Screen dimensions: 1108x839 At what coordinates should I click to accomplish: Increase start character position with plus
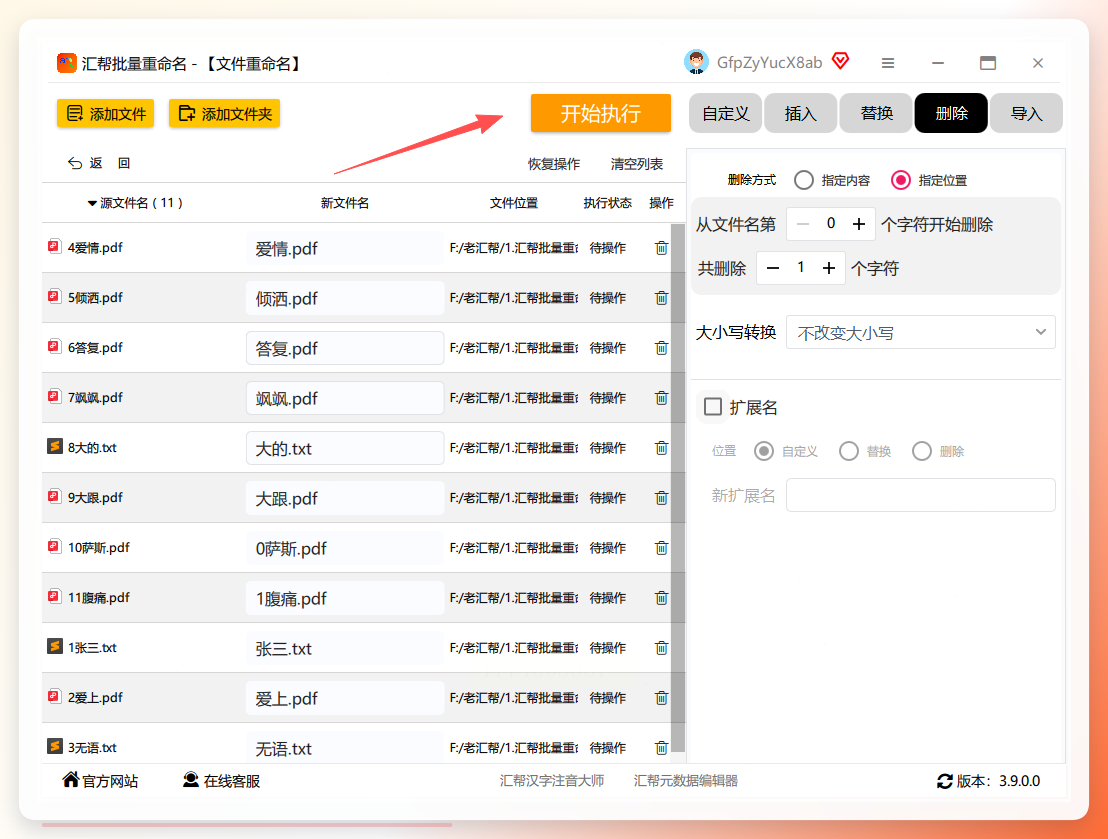click(x=859, y=224)
